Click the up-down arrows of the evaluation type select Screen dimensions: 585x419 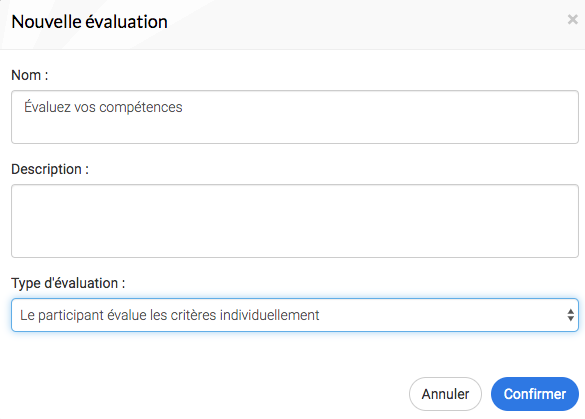click(x=570, y=315)
